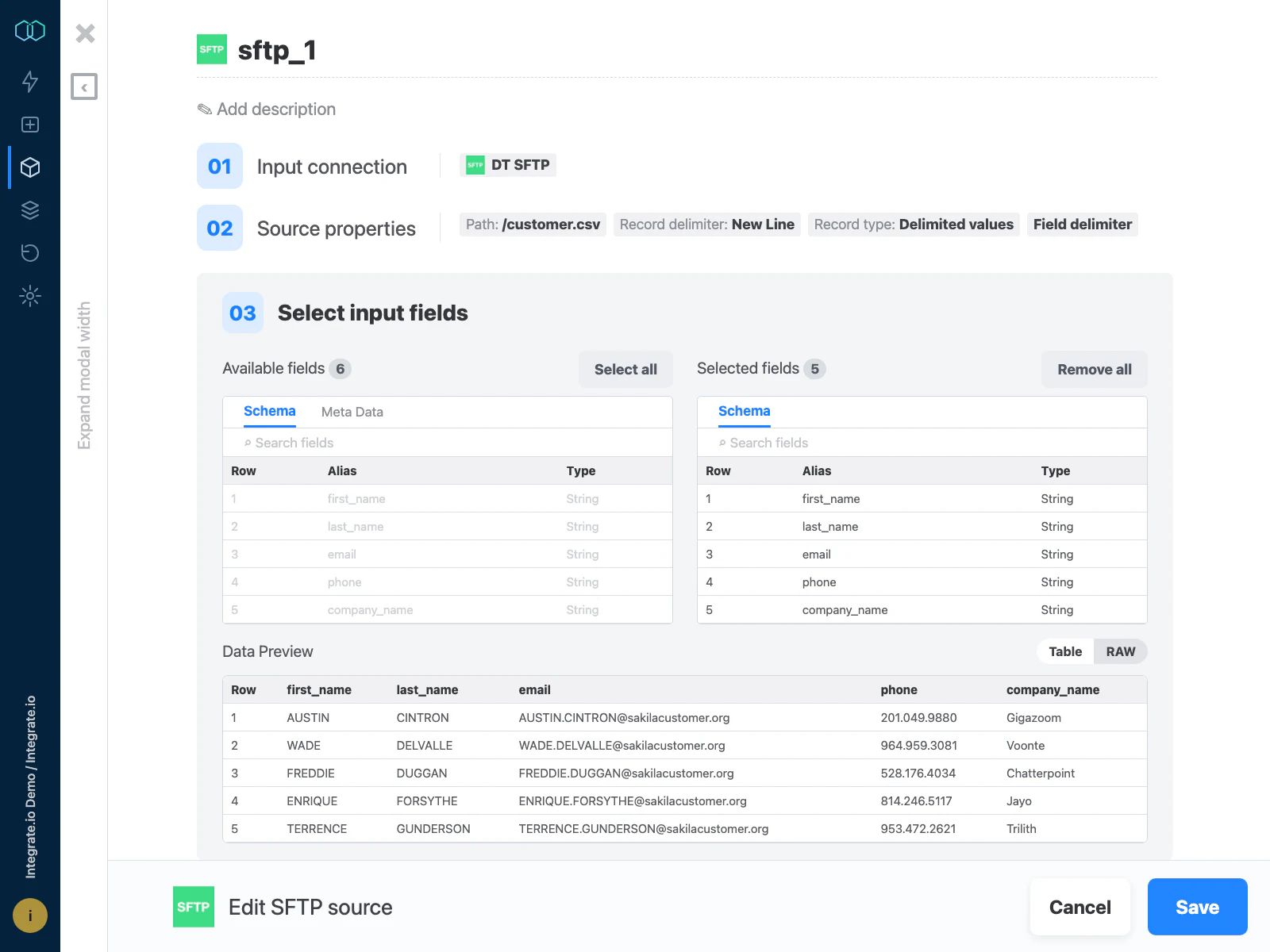The image size is (1270, 952).
Task: Open step 01 Input connection badge
Action: 220,166
